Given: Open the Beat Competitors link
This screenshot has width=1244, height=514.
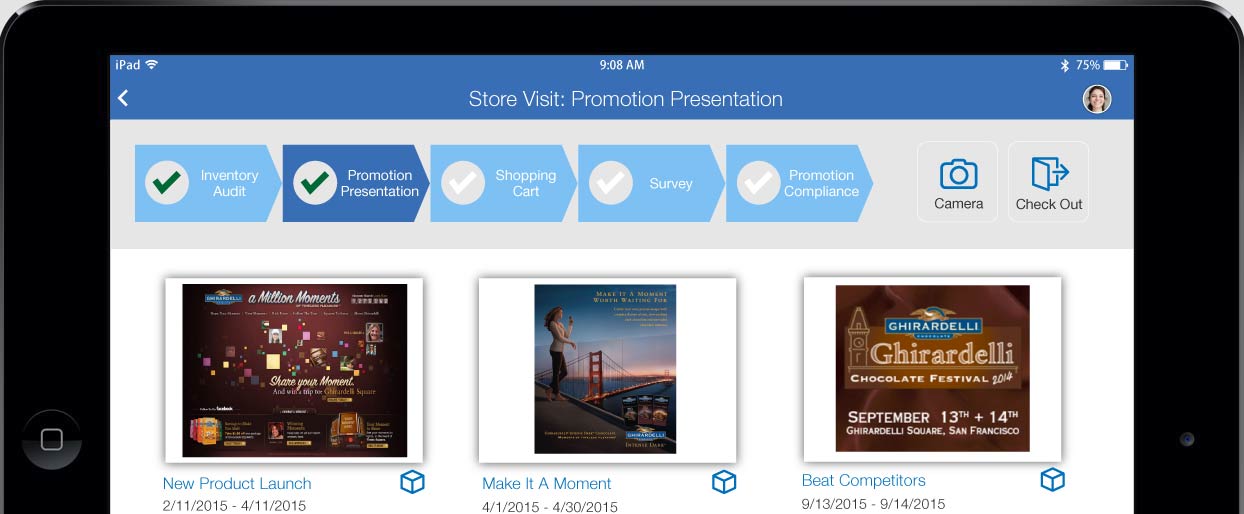Looking at the screenshot, I should click(x=864, y=480).
